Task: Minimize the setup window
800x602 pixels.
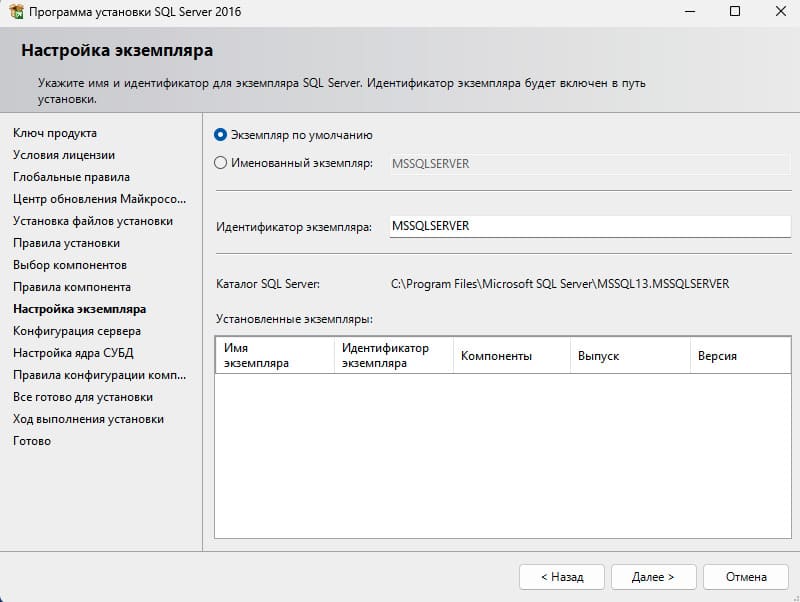Action: (690, 11)
